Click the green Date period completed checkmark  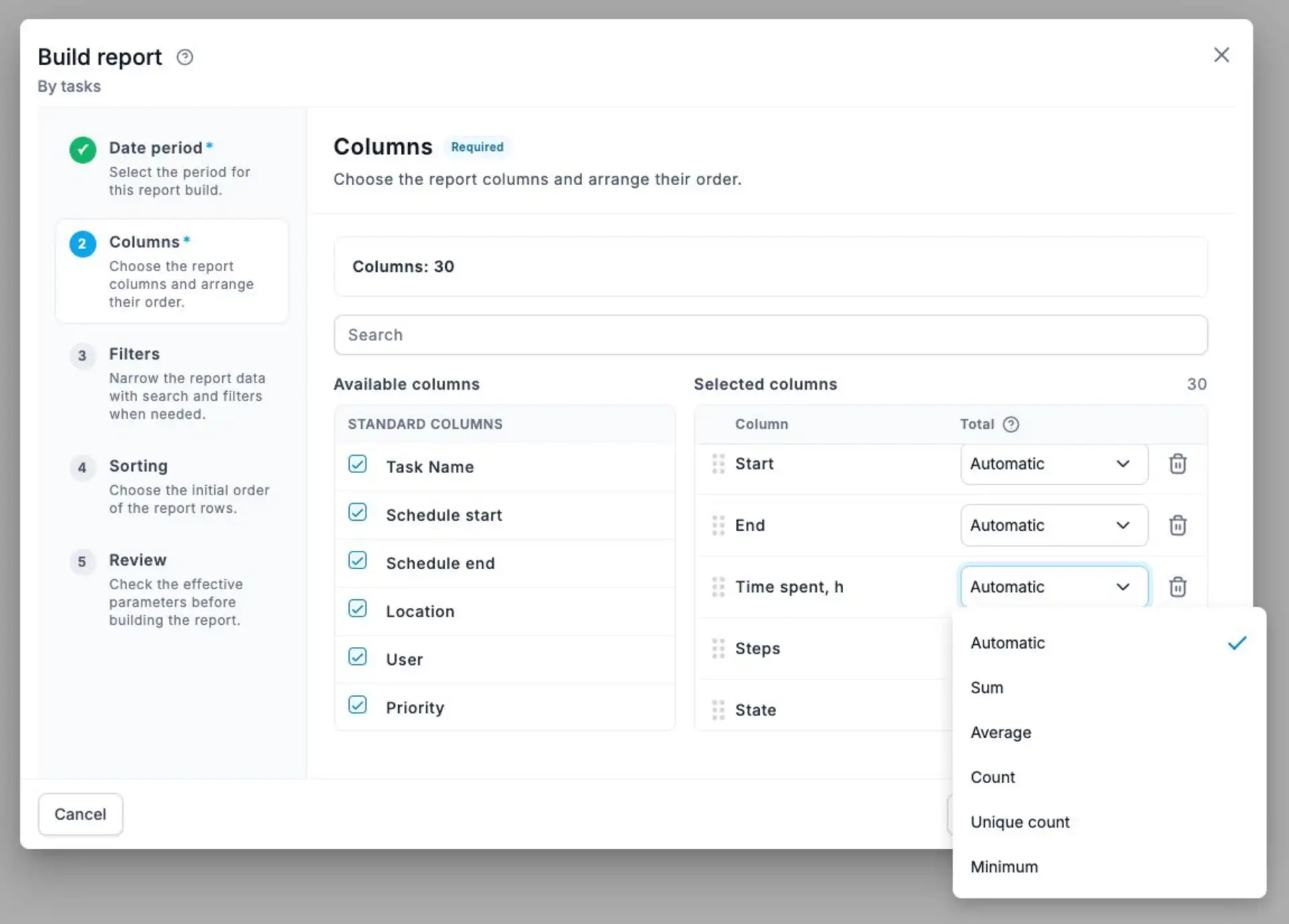[x=83, y=150]
